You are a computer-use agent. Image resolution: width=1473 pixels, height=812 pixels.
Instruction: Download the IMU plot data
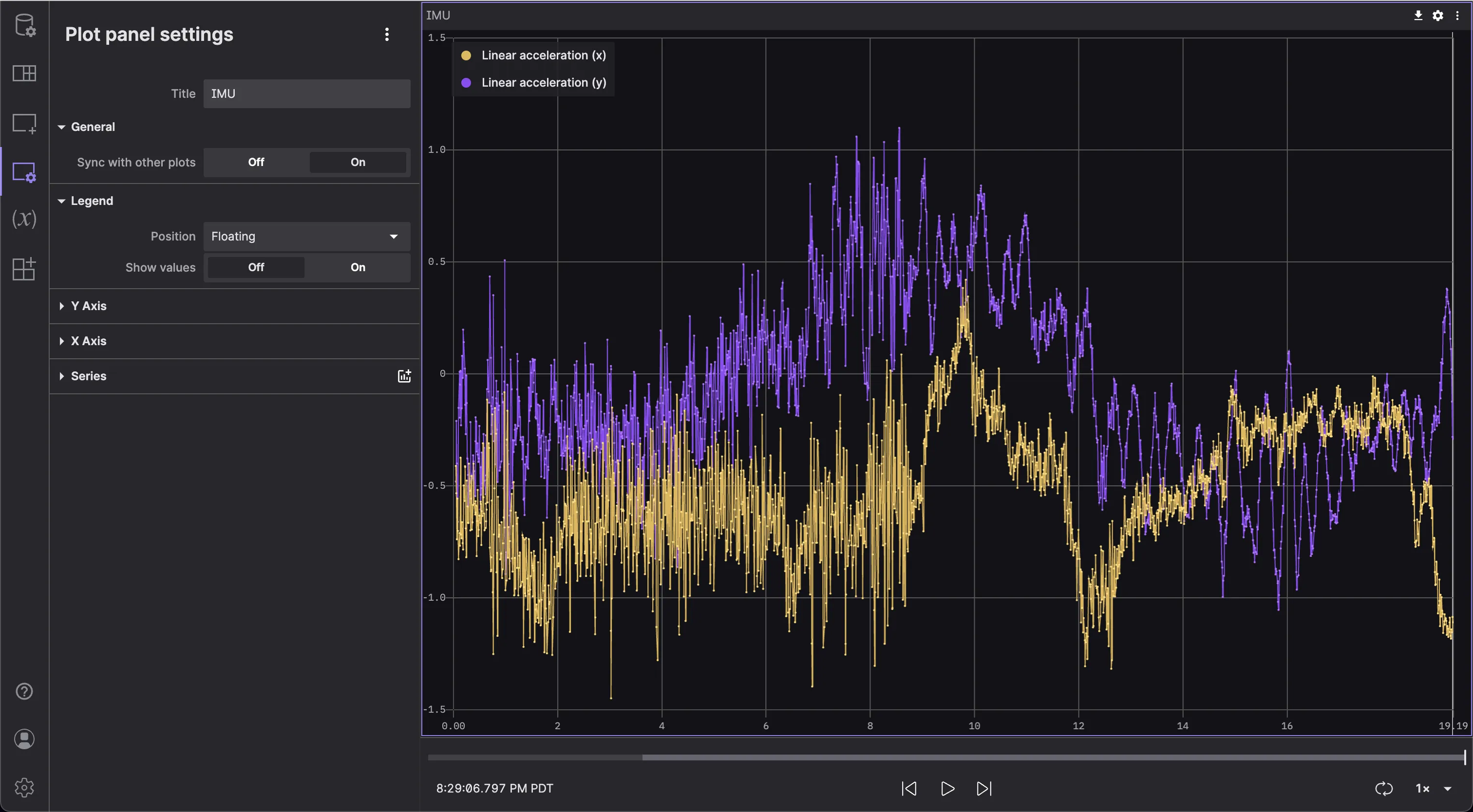(x=1418, y=16)
